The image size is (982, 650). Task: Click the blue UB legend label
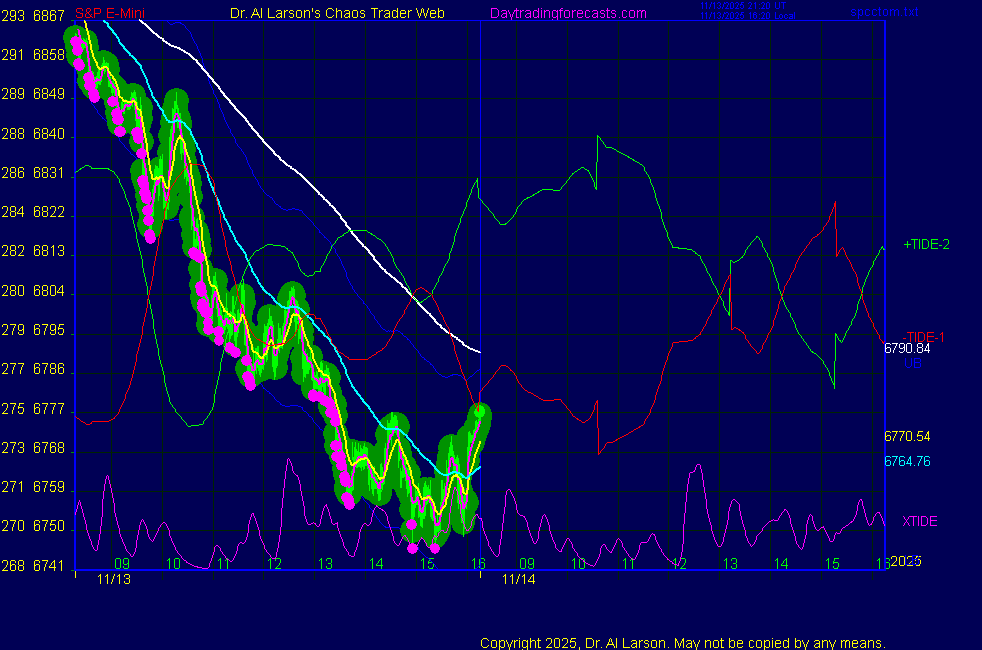(x=913, y=363)
